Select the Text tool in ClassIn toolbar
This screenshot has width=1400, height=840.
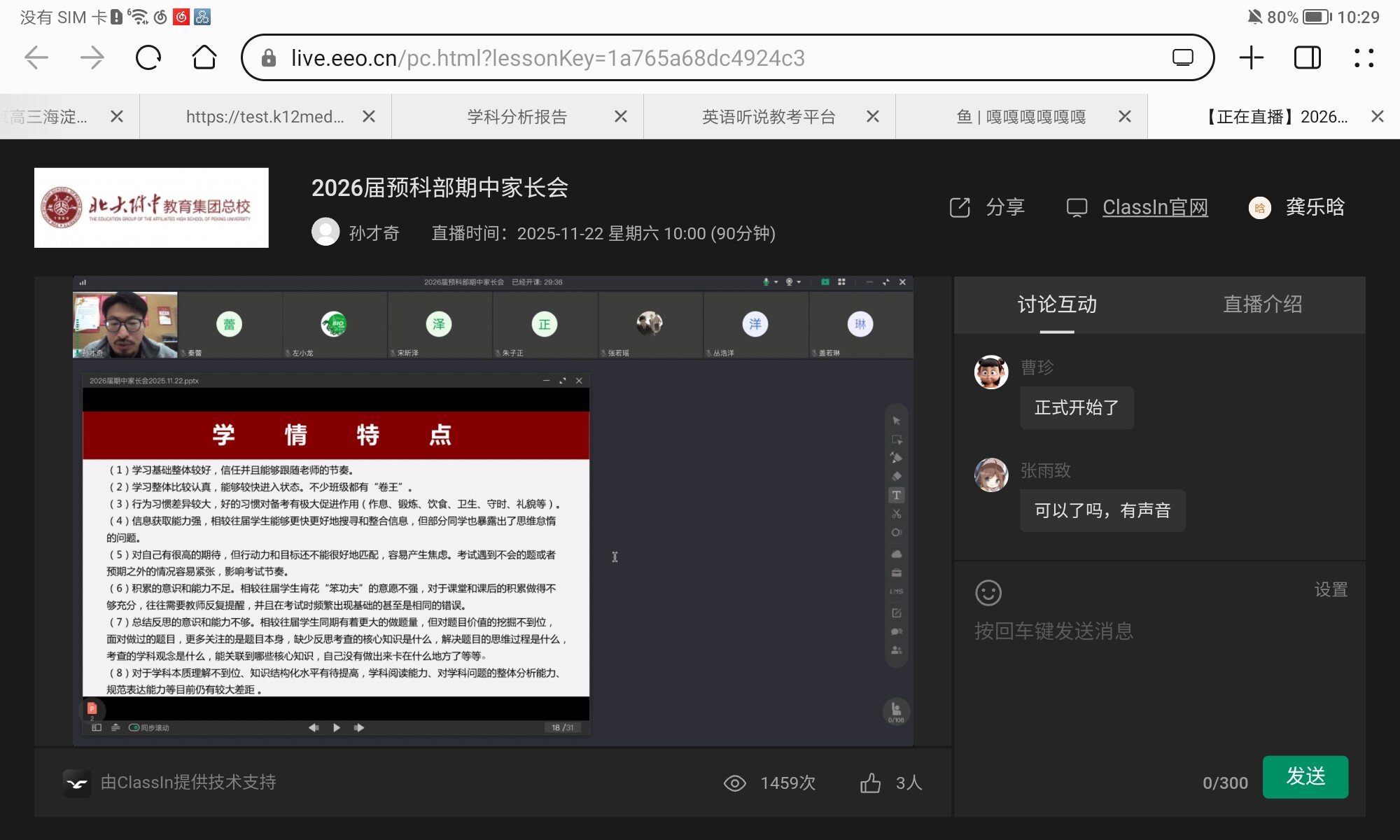(896, 496)
